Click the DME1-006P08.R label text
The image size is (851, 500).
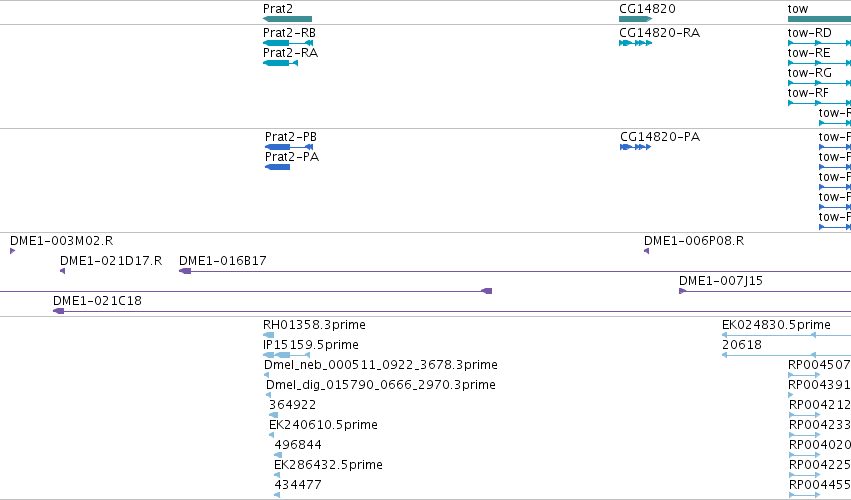(x=694, y=240)
